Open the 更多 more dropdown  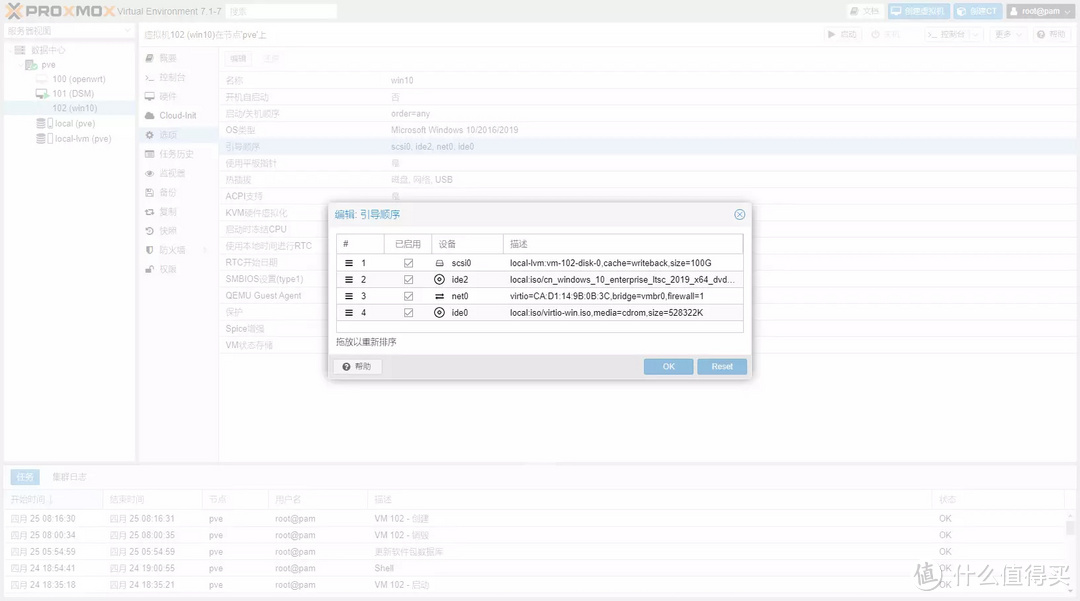(1008, 34)
